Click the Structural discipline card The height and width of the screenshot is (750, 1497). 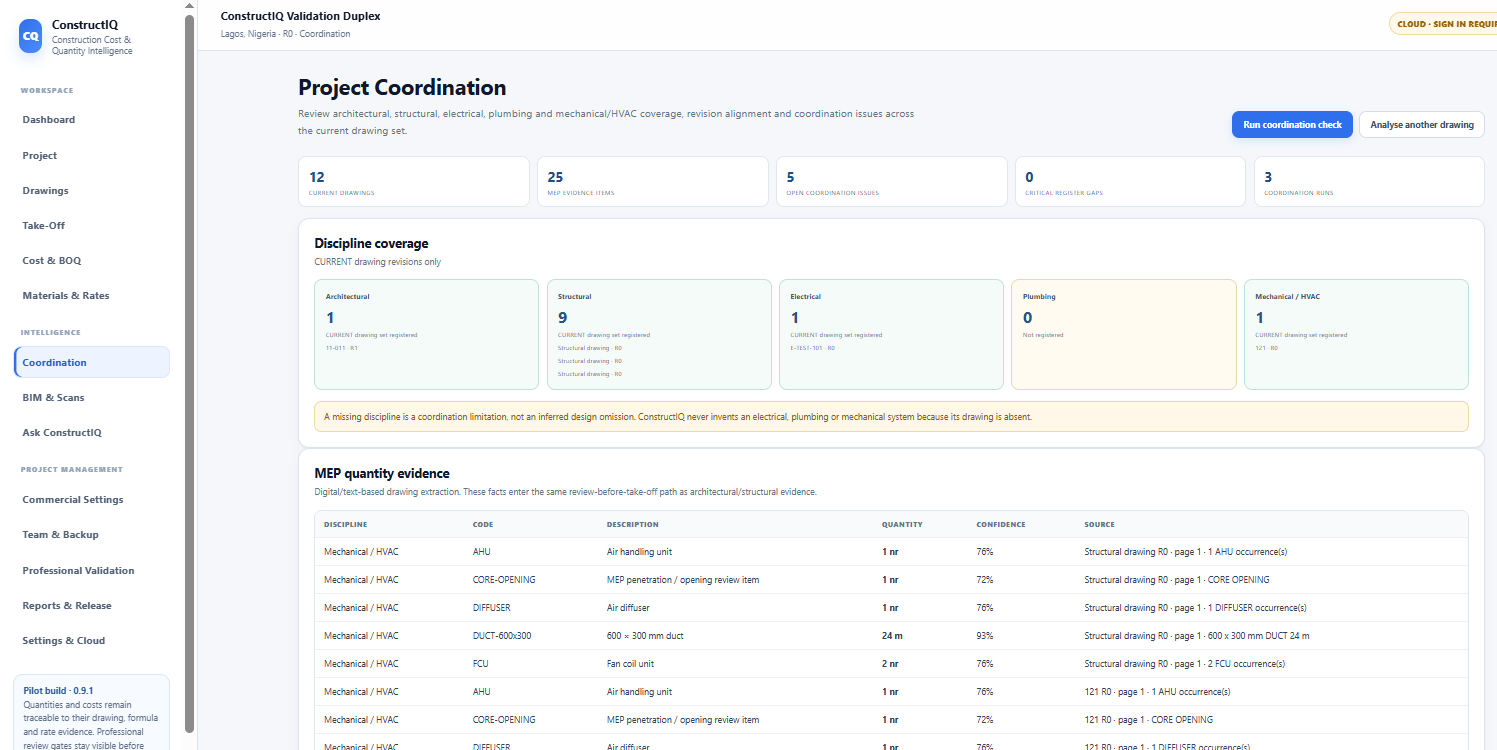659,334
